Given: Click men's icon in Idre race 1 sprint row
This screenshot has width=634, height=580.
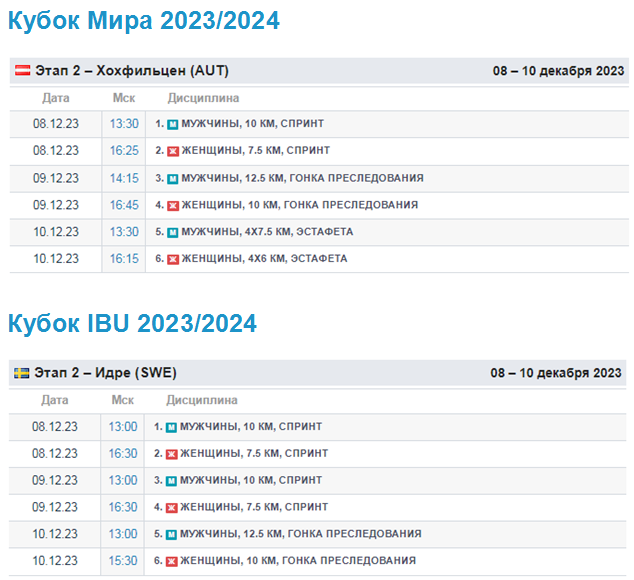Looking at the screenshot, I should 171,427.
